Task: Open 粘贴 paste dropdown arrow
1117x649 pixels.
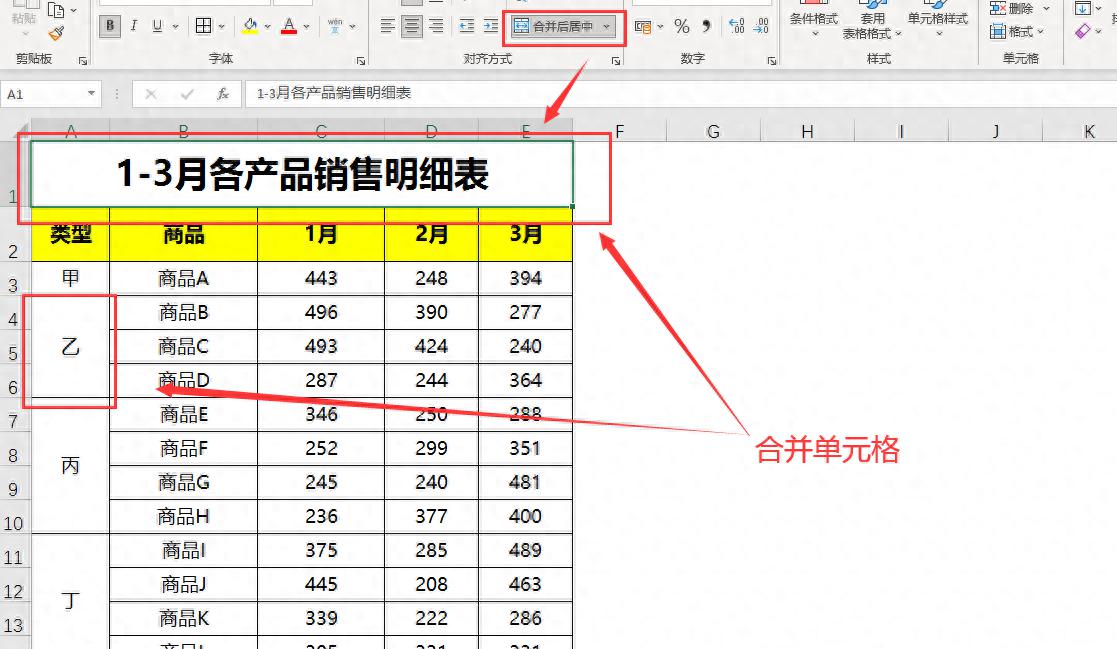Action: 25,33
